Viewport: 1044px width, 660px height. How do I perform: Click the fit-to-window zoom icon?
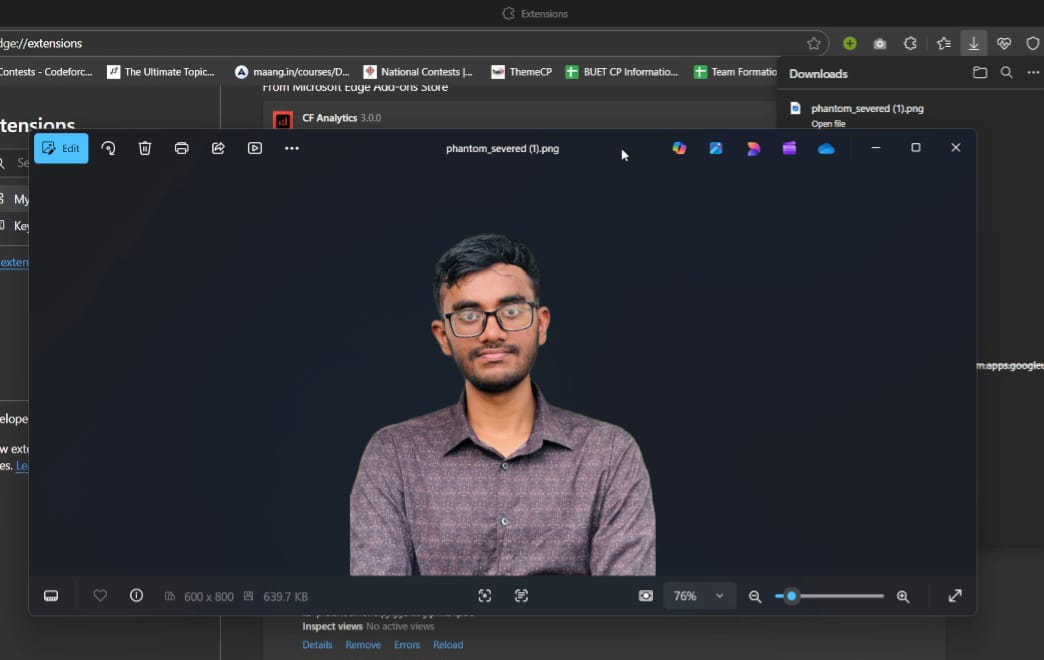pos(485,595)
